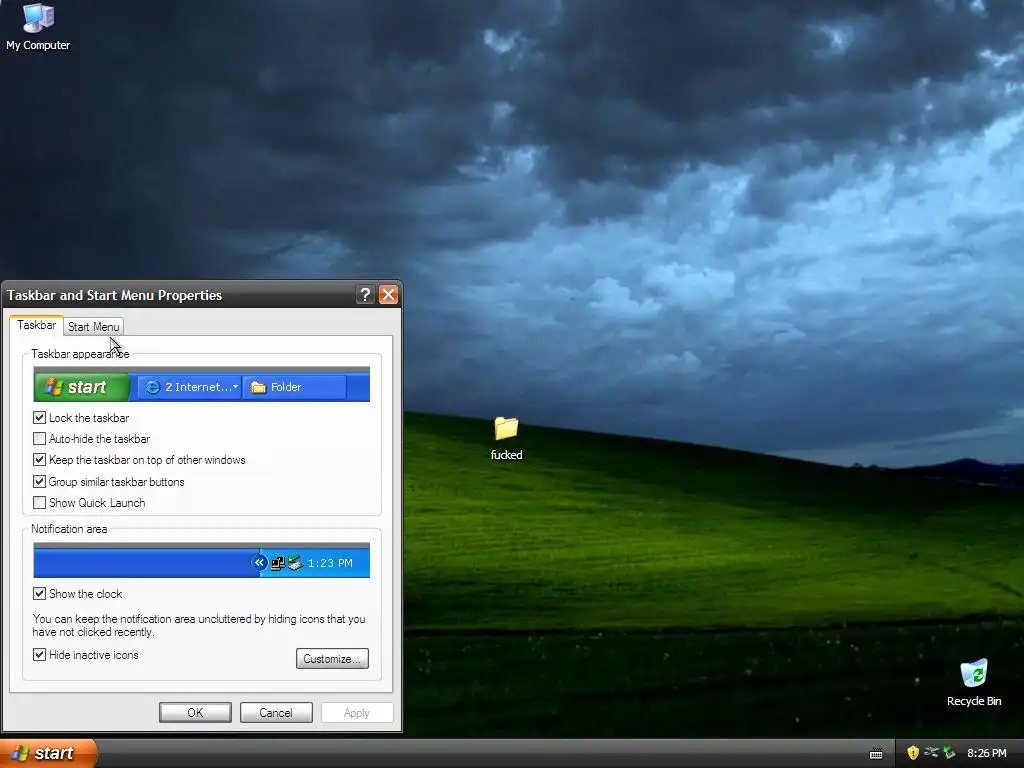Click the dialog's question mark help button
This screenshot has height=768, width=1024.
[x=365, y=295]
